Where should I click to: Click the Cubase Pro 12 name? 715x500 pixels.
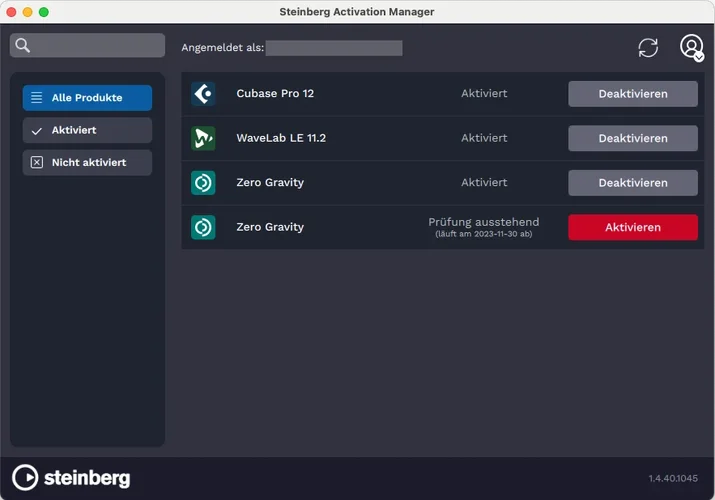[275, 93]
